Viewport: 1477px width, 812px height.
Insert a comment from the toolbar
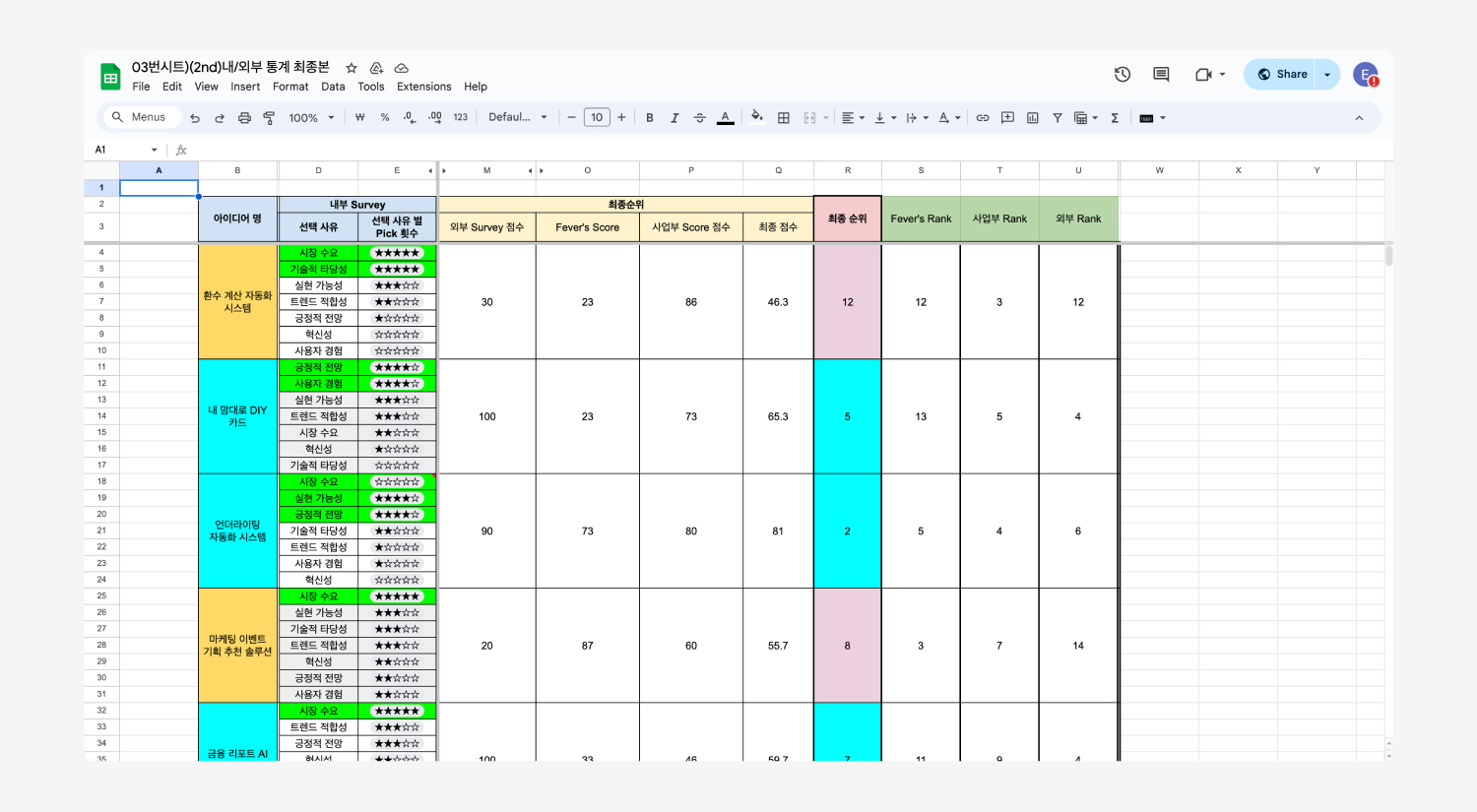(1007, 118)
